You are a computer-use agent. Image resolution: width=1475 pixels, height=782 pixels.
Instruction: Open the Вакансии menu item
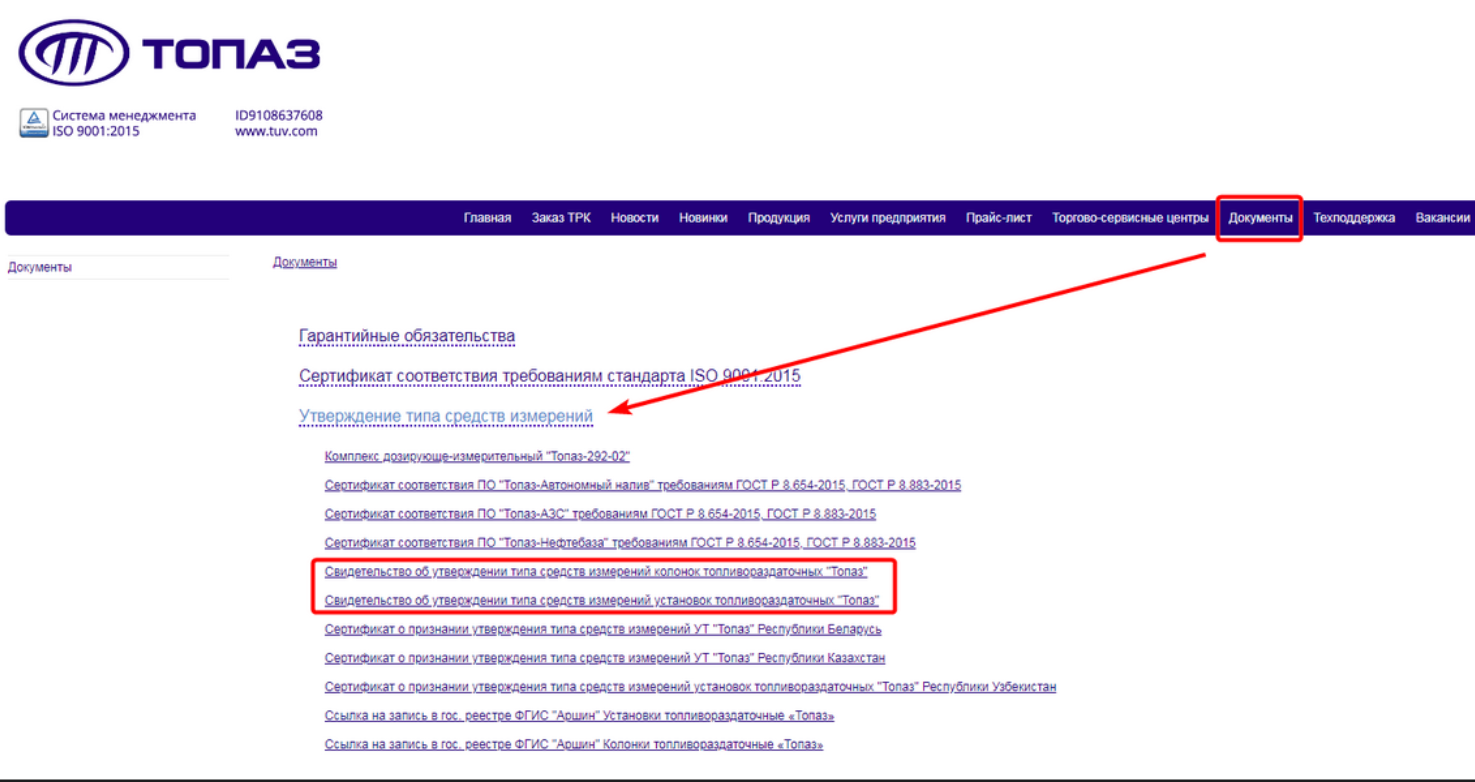(x=1443, y=218)
